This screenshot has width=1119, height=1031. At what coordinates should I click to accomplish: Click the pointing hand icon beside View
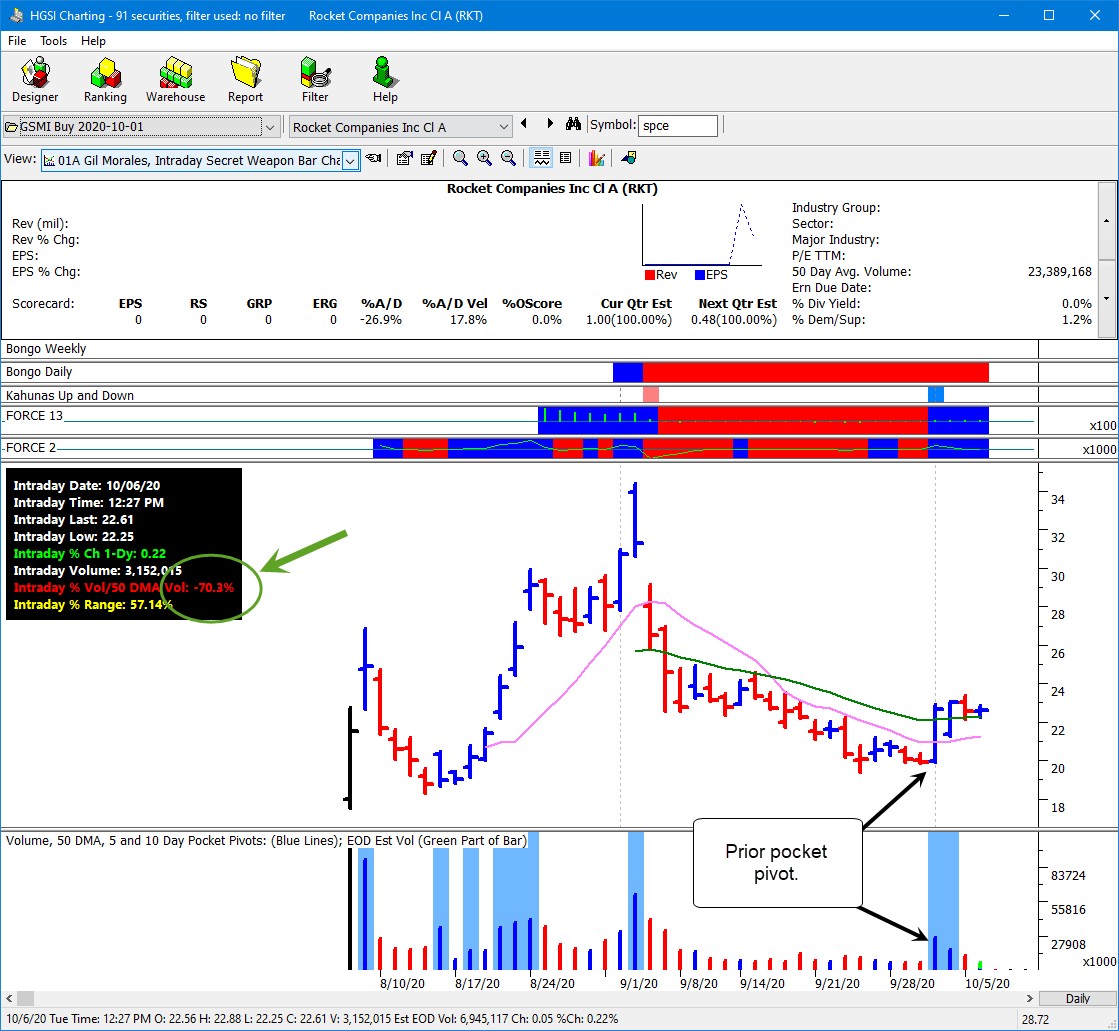pos(373,158)
